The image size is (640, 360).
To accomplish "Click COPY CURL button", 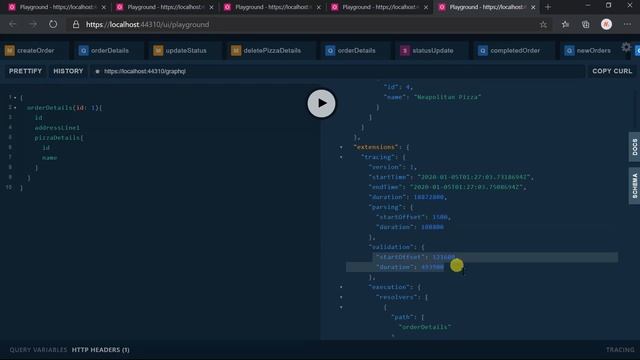I will [612, 71].
